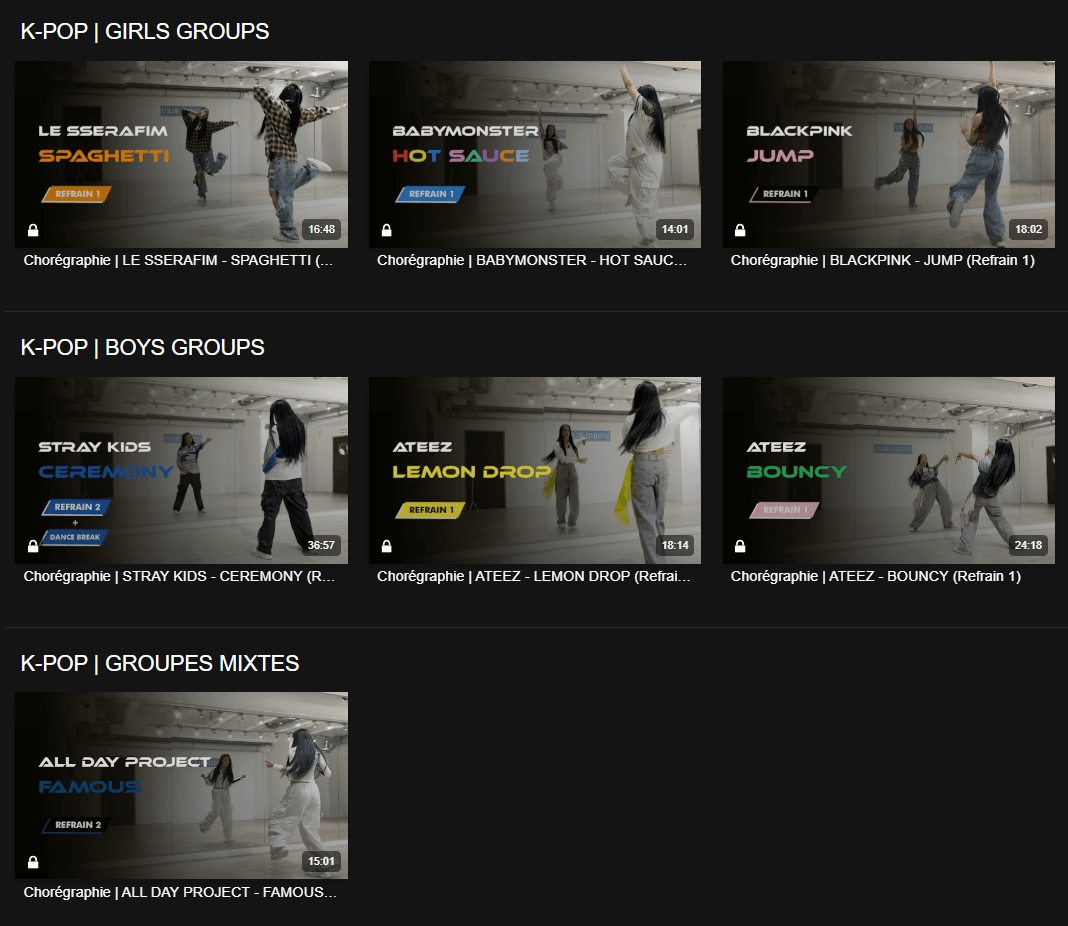Select the 'K-POP | GROUPES MIXTES' section heading
Viewport: 1068px width, 926px height.
click(x=160, y=663)
